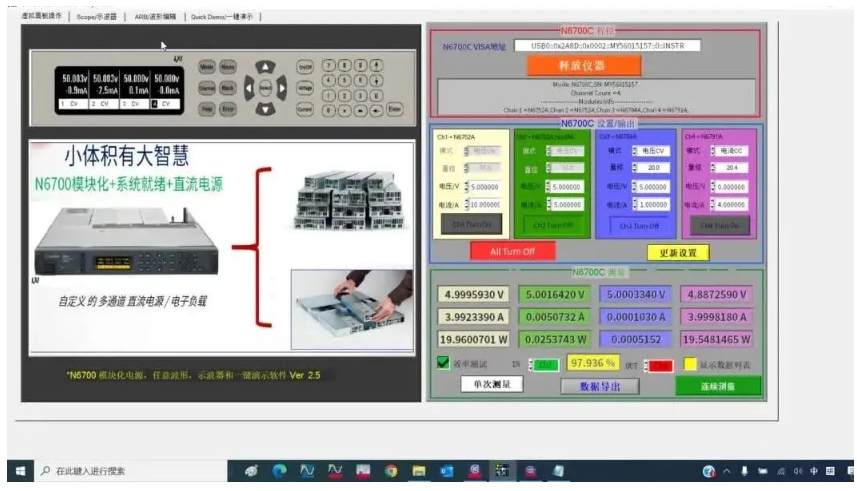Click the Channel key on virtual panel
Image resolution: width=857 pixels, height=491 pixels.
click(x=207, y=88)
